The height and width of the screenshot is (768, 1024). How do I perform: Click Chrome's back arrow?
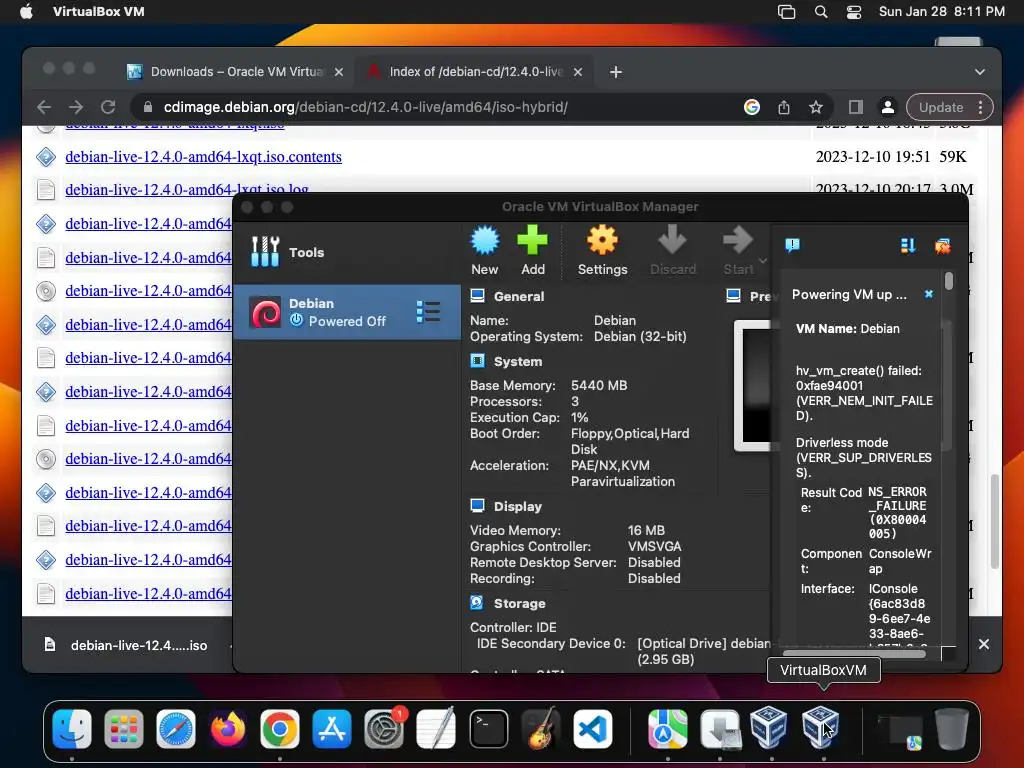click(44, 107)
